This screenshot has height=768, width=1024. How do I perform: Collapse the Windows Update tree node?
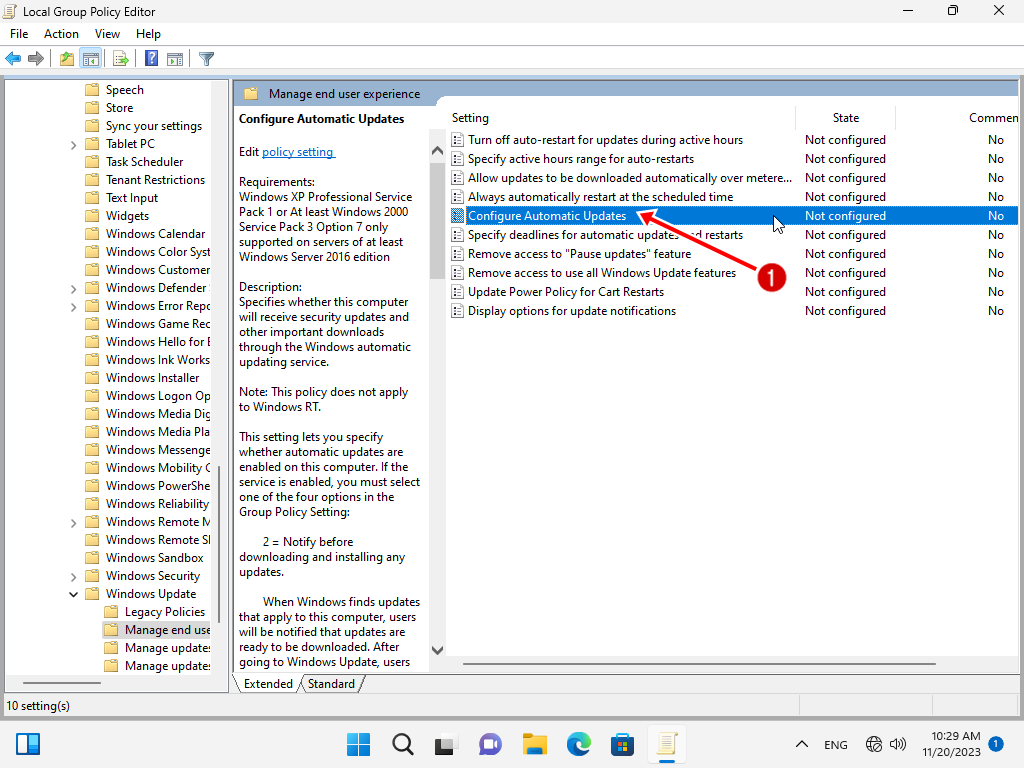coord(74,594)
